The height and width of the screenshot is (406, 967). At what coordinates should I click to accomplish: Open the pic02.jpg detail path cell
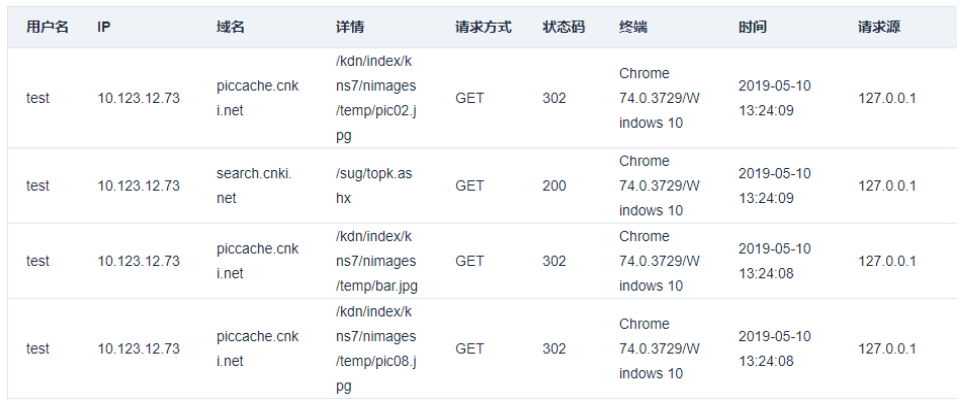(376, 98)
